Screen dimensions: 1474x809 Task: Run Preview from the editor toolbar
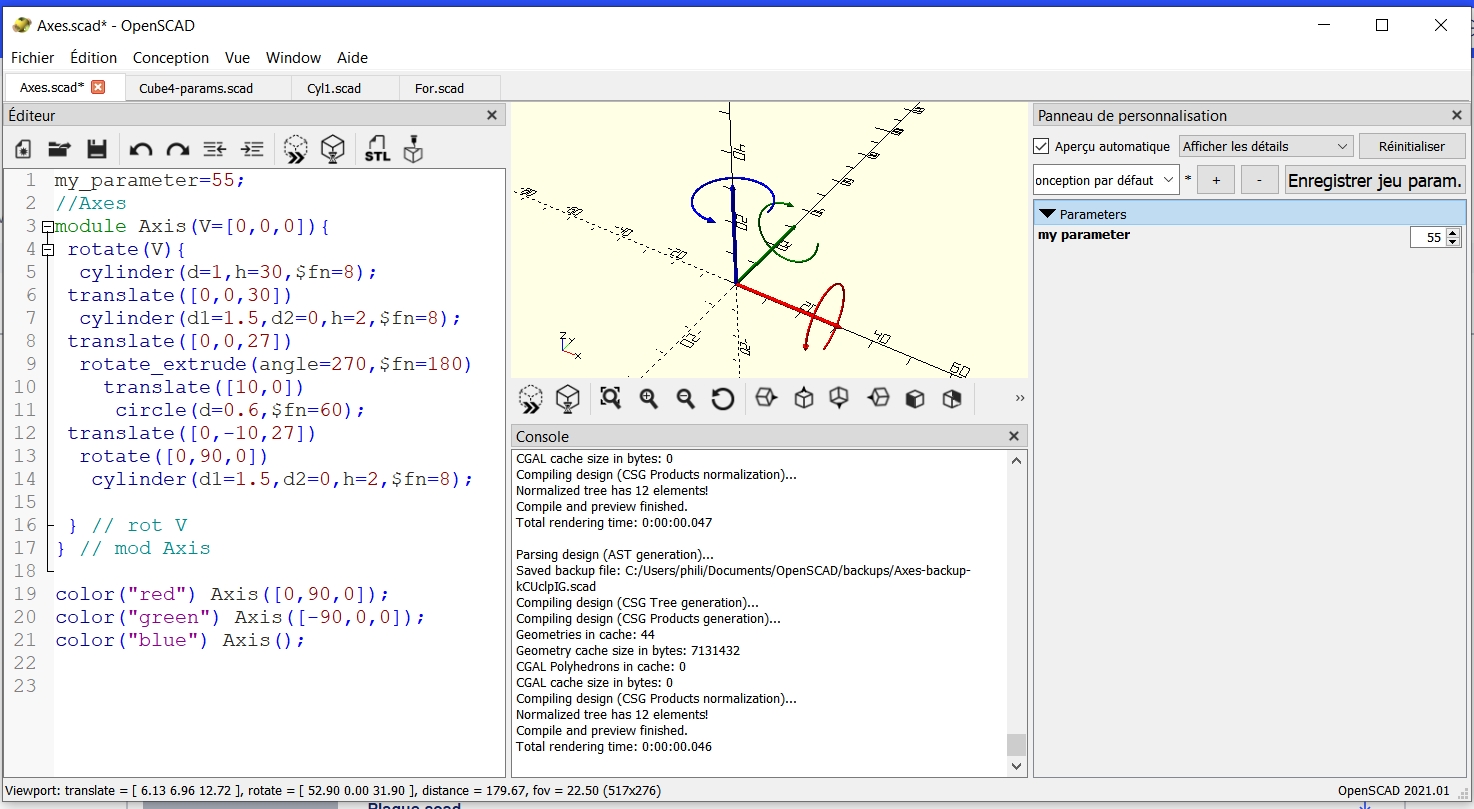click(x=296, y=149)
